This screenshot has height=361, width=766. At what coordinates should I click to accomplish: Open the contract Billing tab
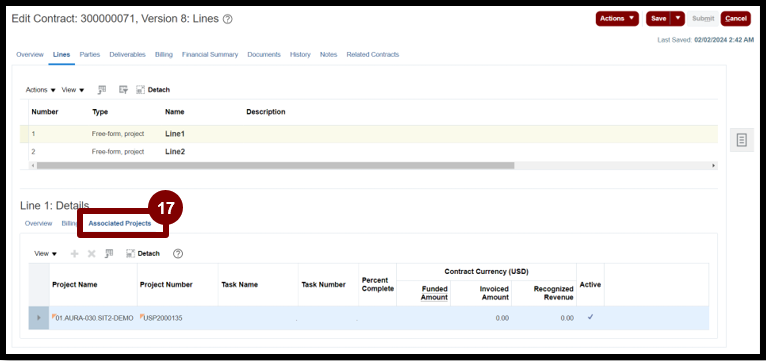pyautogui.click(x=164, y=55)
